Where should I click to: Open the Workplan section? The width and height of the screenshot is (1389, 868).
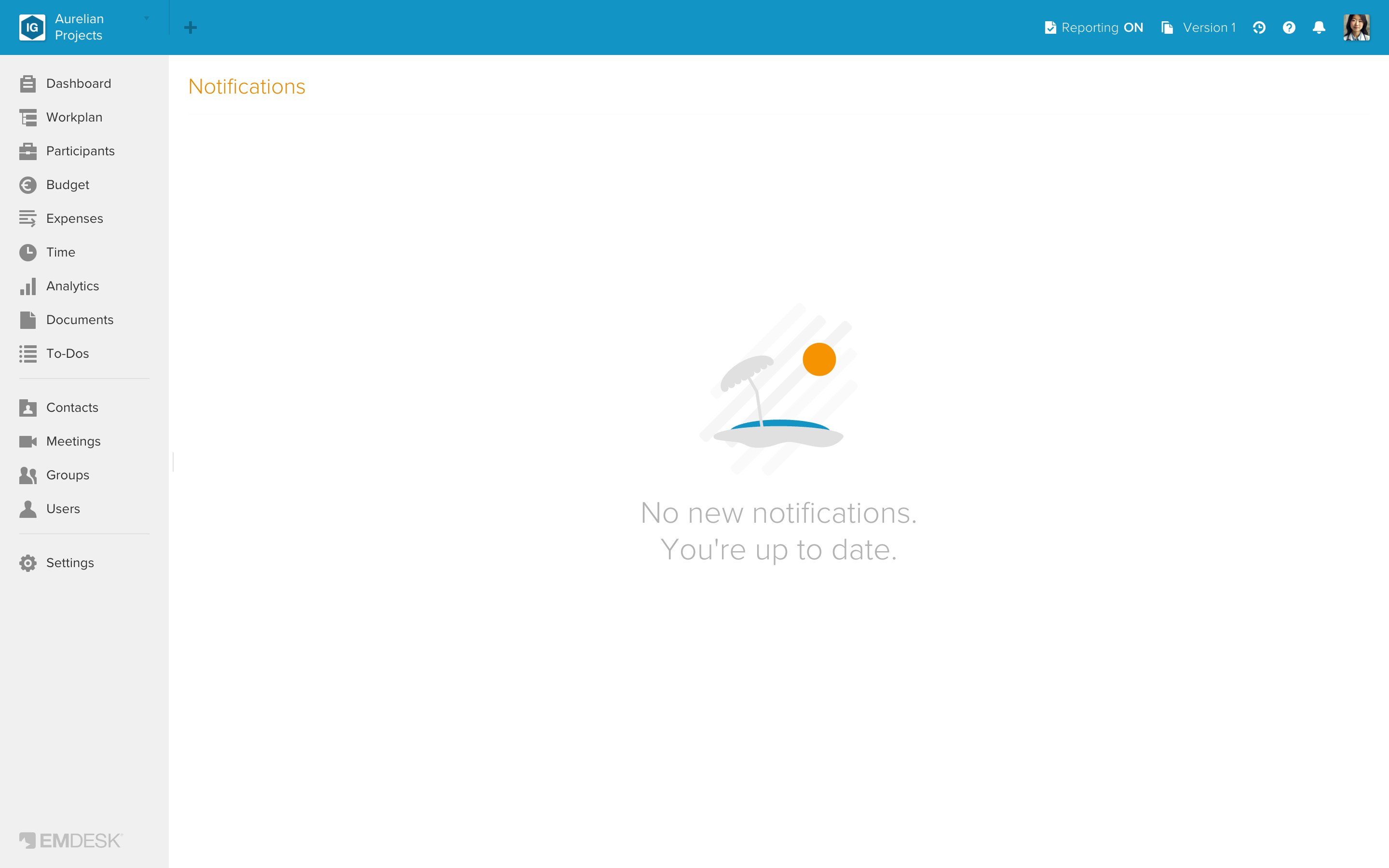pyautogui.click(x=75, y=118)
